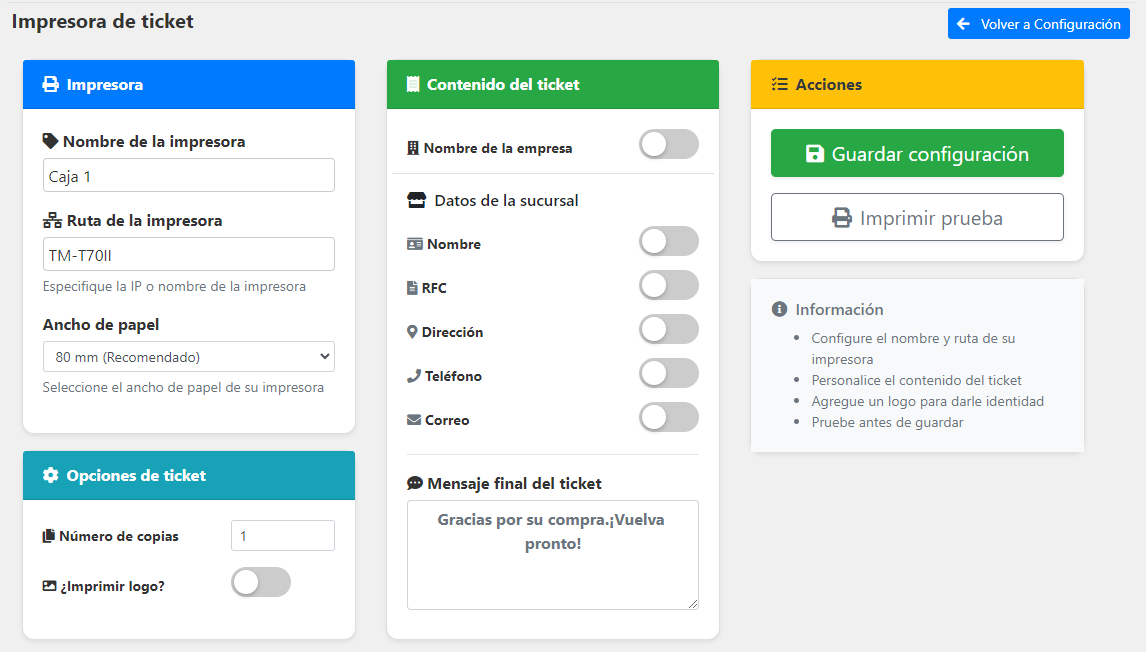Viewport: 1146px width, 652px height.
Task: Select the copies icon beside Número de copias
Action: (x=49, y=535)
